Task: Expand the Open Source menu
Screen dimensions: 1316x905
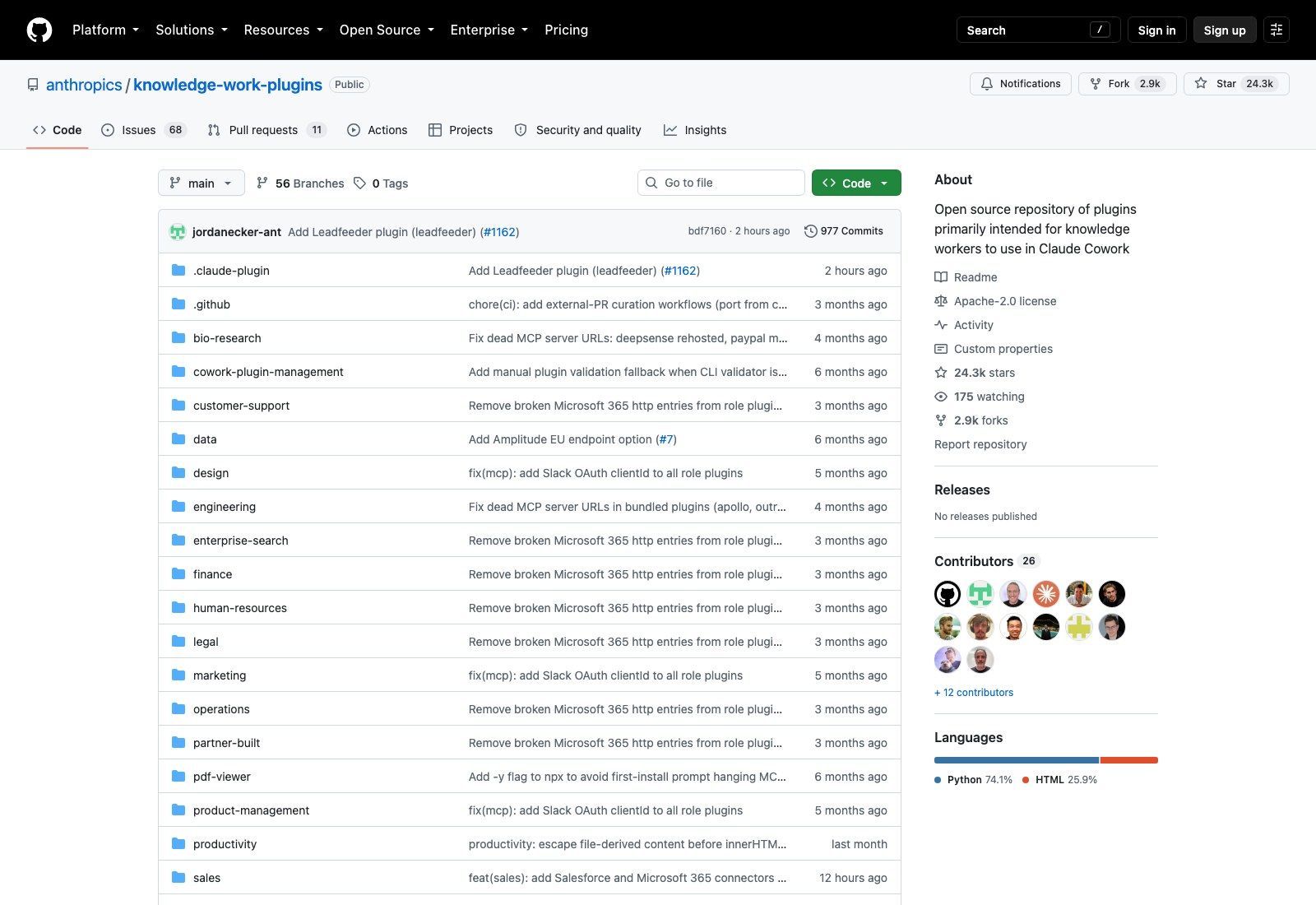Action: pos(387,30)
